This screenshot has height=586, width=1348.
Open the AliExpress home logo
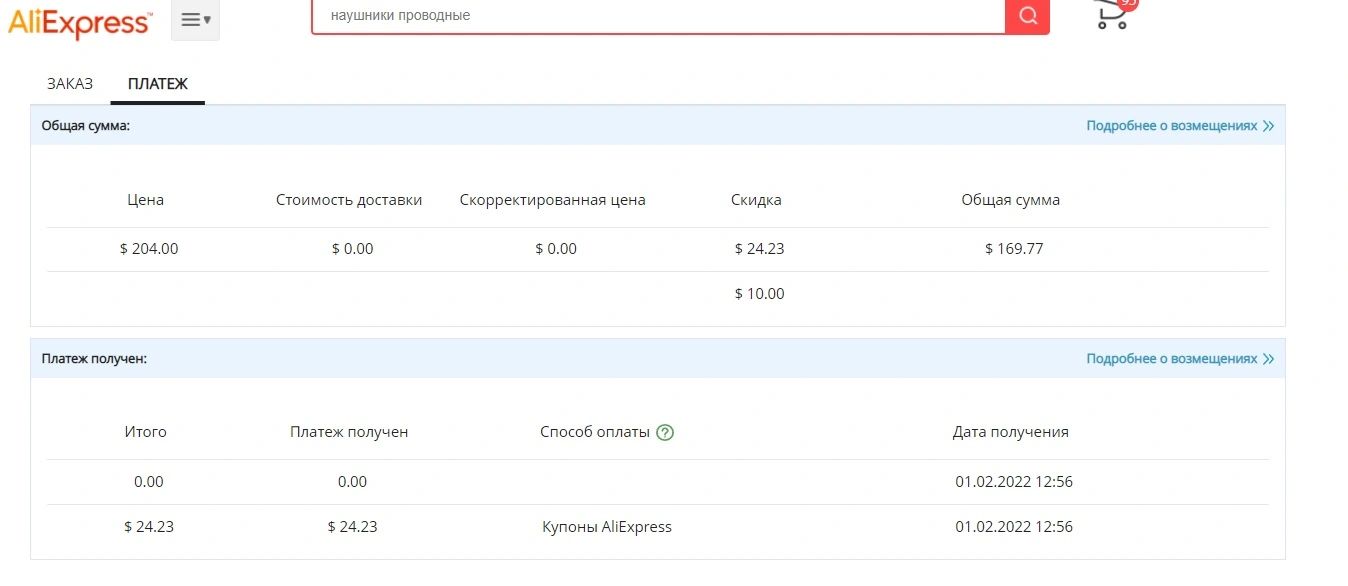tap(80, 21)
